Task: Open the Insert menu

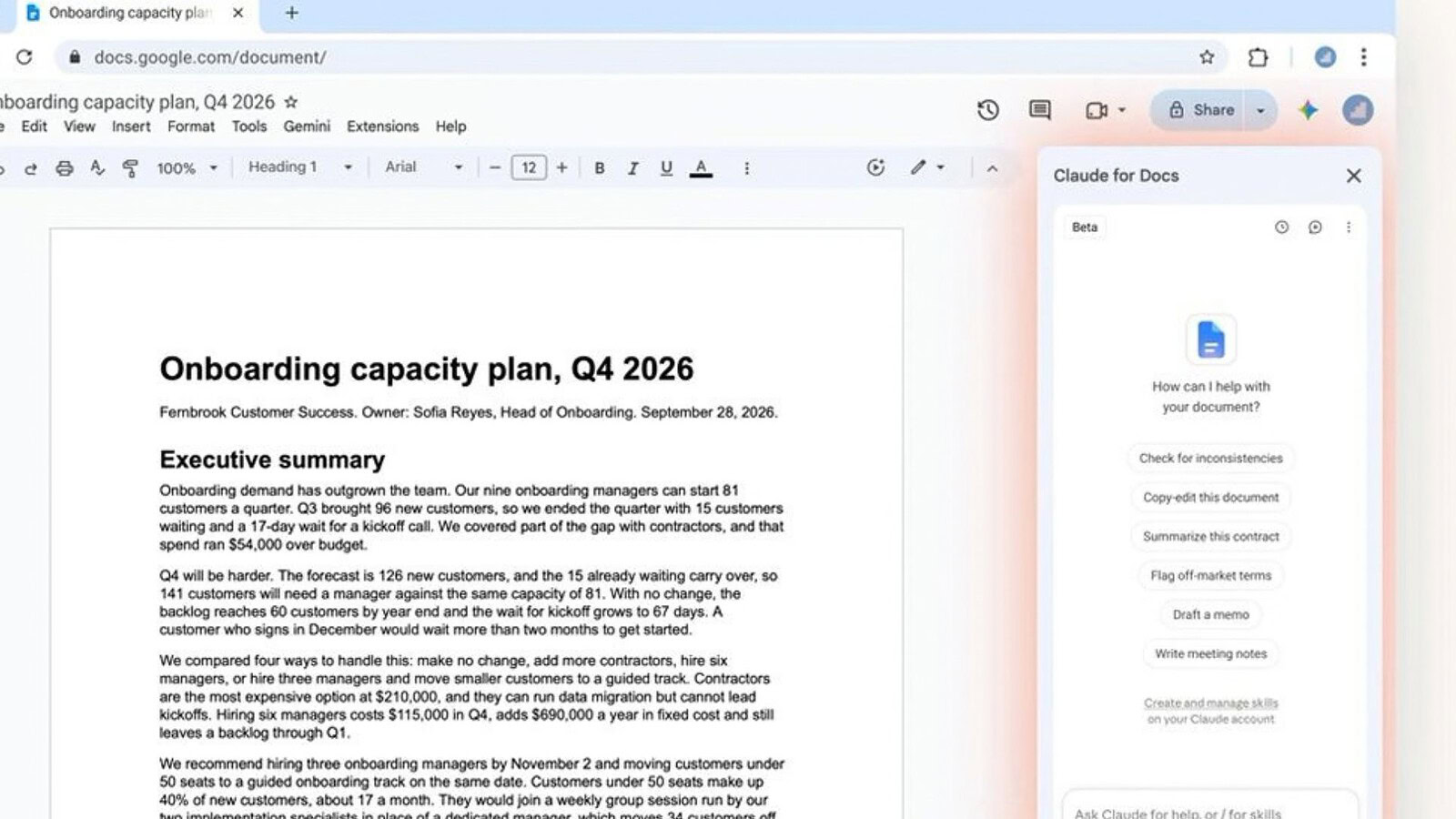Action: tap(131, 126)
